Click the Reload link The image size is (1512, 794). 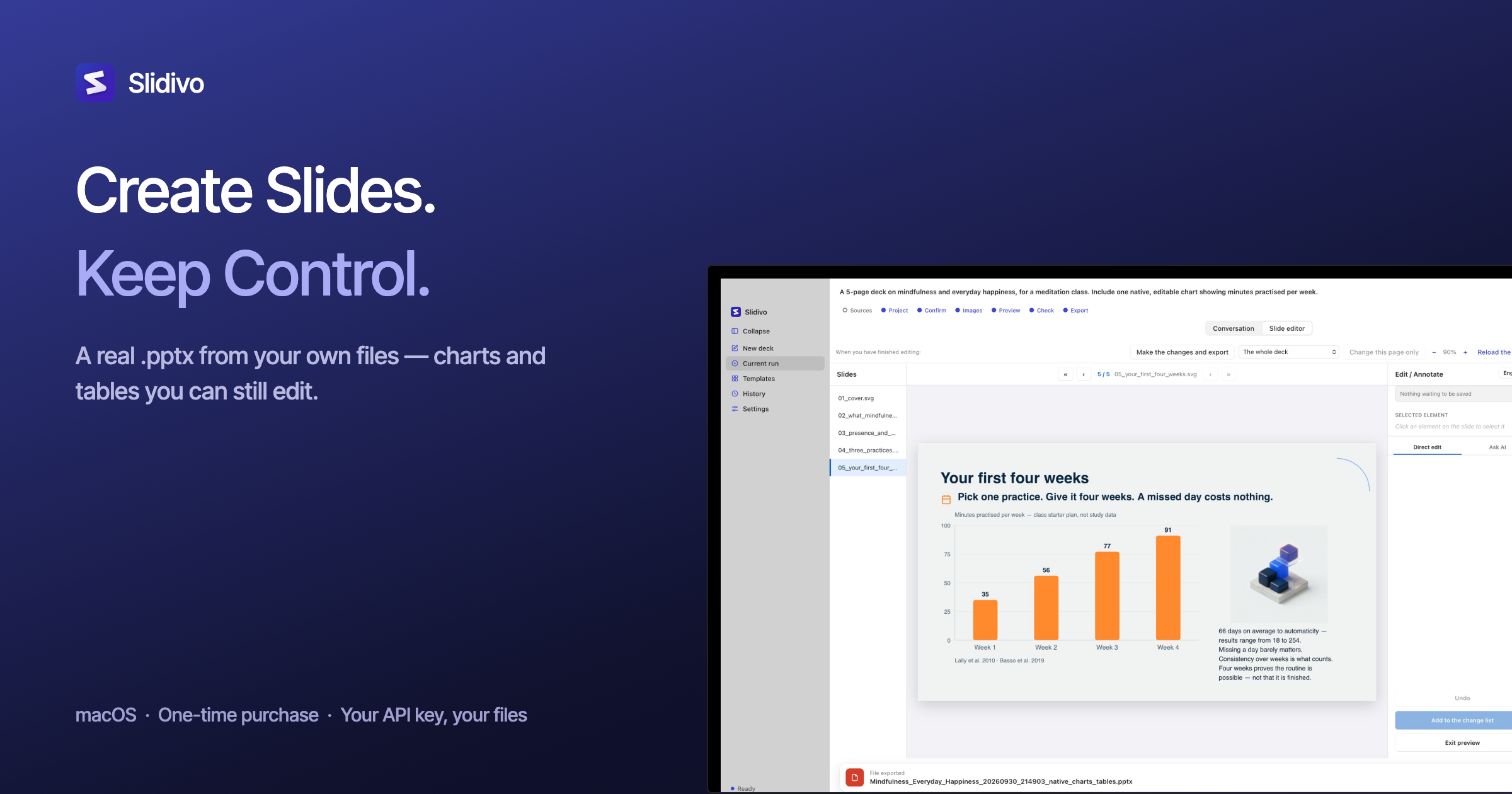click(1494, 352)
